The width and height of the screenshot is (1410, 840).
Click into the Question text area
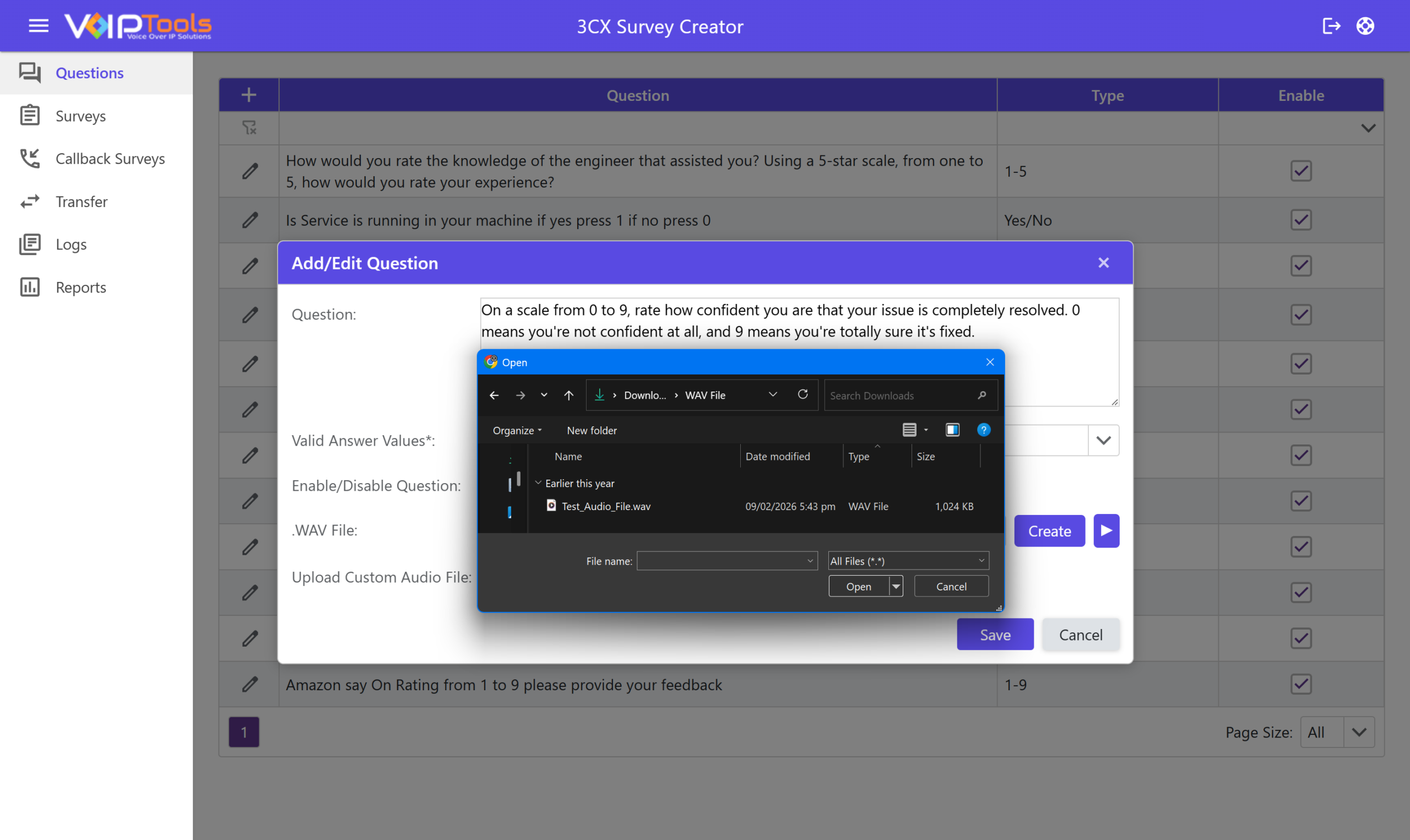800,352
